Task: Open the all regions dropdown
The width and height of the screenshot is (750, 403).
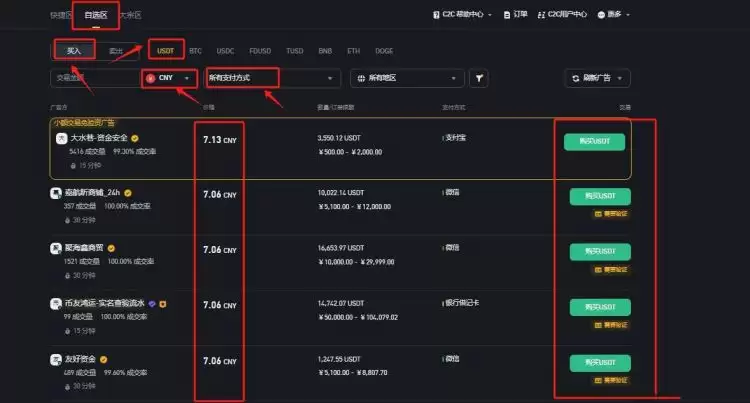Action: pyautogui.click(x=407, y=78)
